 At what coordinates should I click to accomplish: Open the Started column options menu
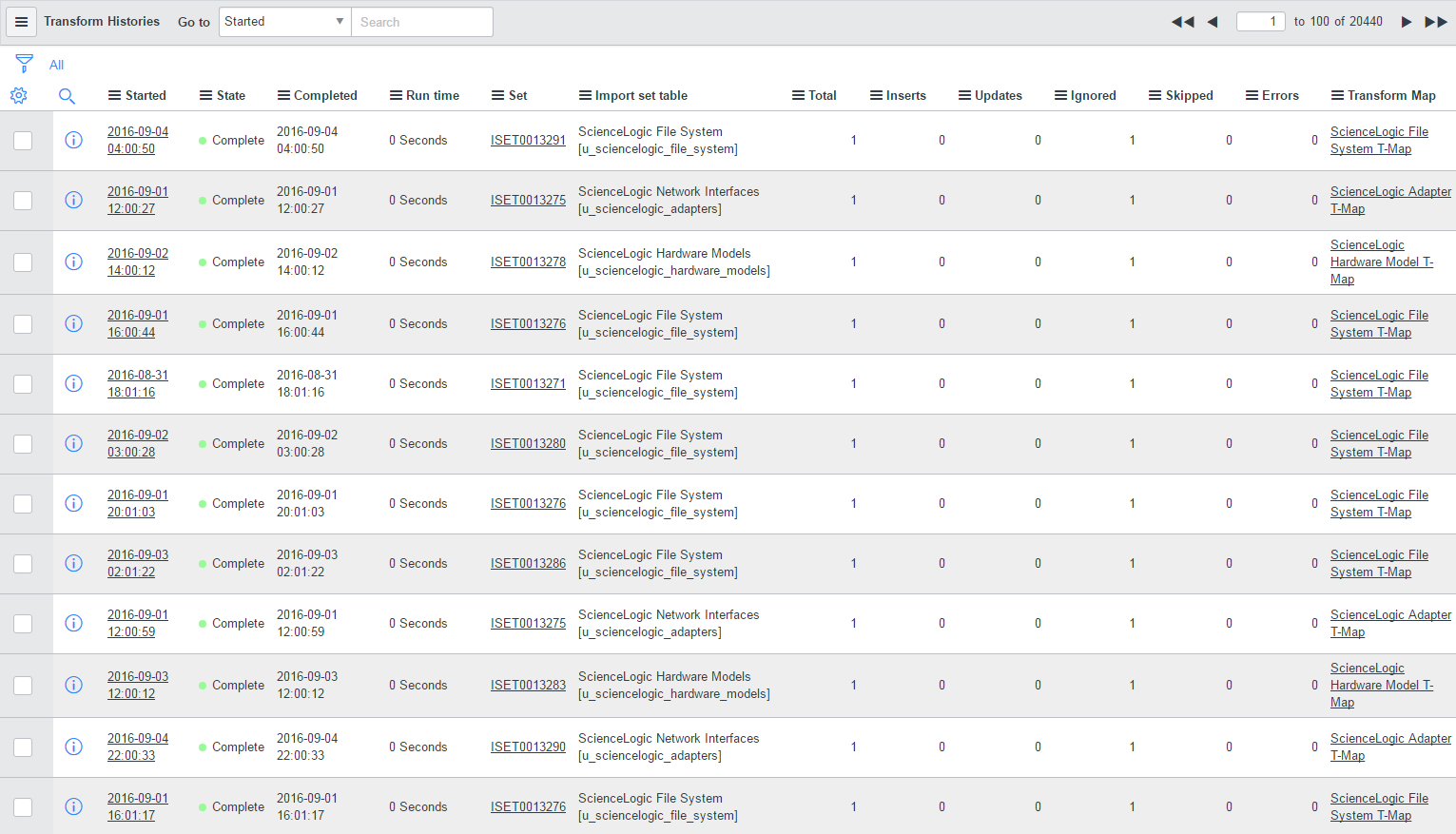tap(114, 95)
